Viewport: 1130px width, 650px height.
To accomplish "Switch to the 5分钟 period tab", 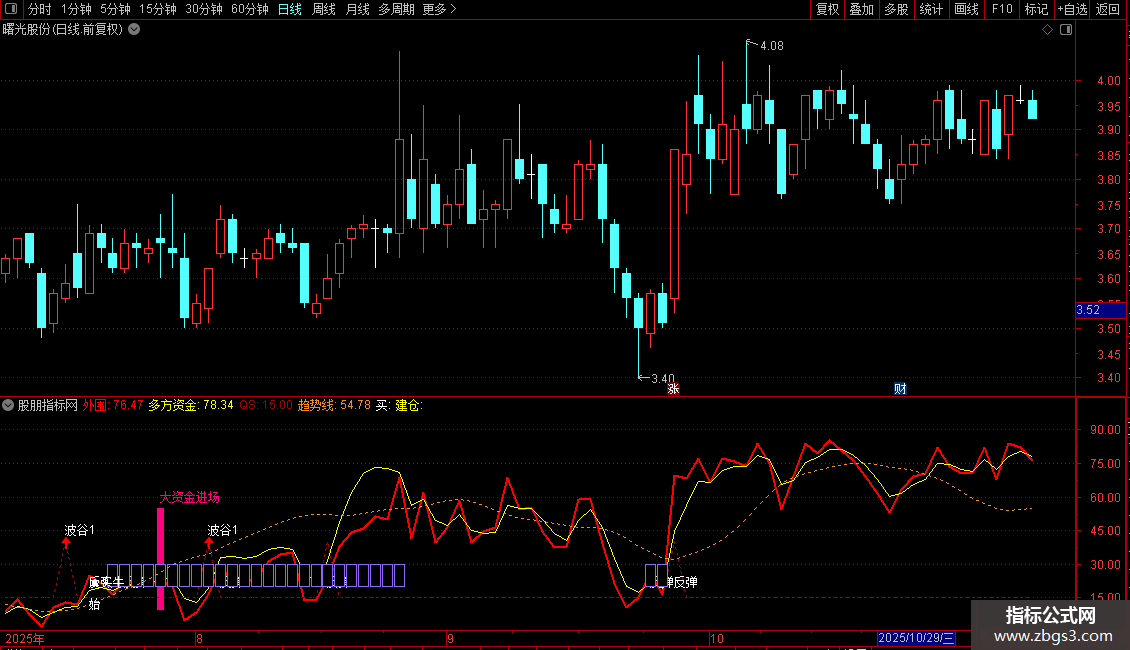I will click(115, 9).
